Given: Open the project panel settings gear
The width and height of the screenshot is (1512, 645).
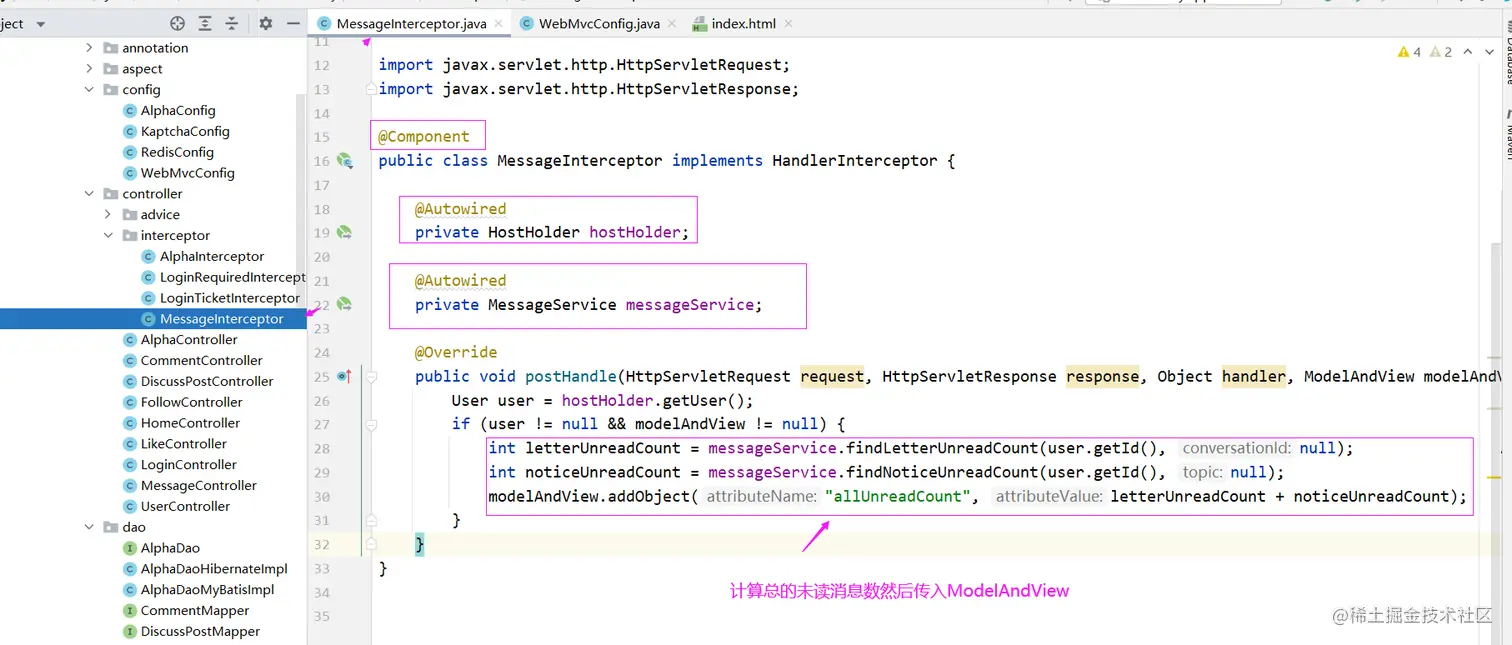Looking at the screenshot, I should point(265,23).
